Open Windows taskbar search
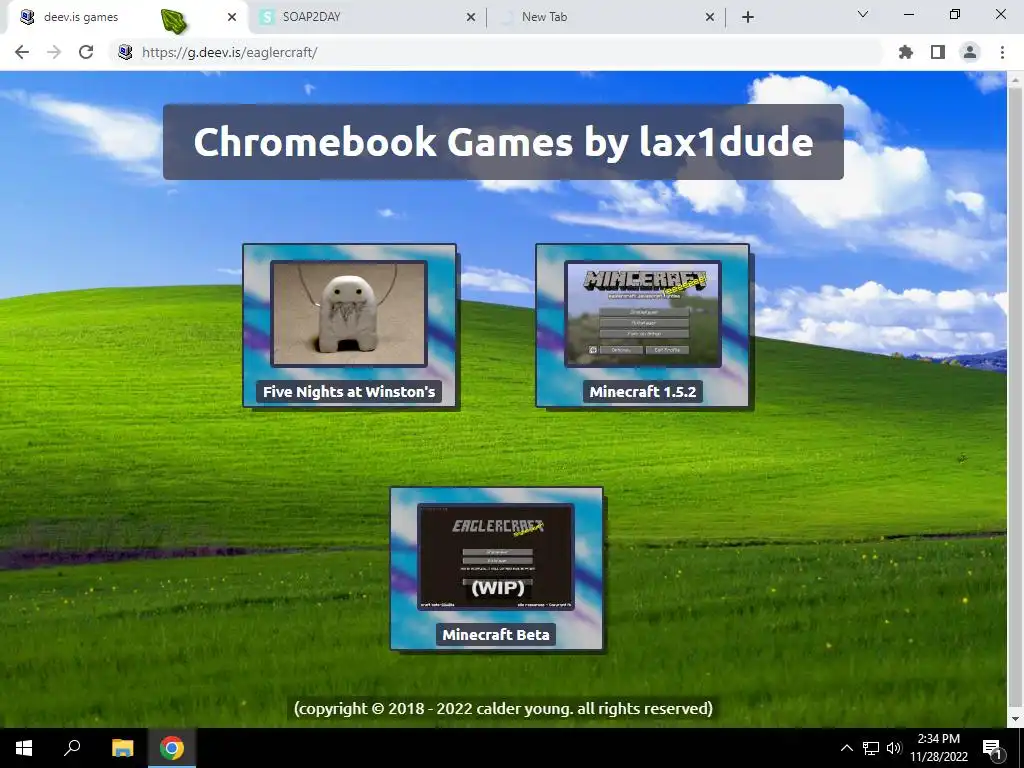The height and width of the screenshot is (768, 1024). (72, 748)
